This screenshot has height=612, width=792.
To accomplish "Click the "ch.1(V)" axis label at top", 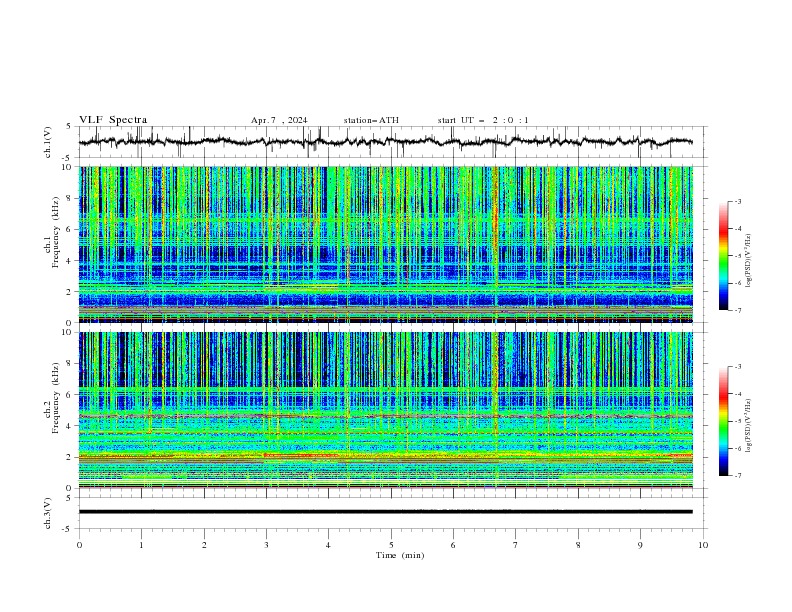I will (x=48, y=142).
